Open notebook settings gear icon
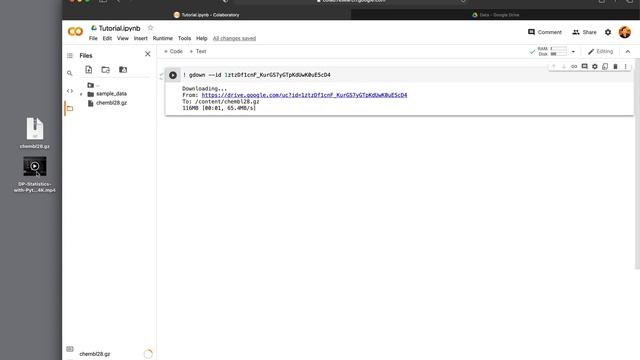This screenshot has width=640, height=360. coord(608,32)
